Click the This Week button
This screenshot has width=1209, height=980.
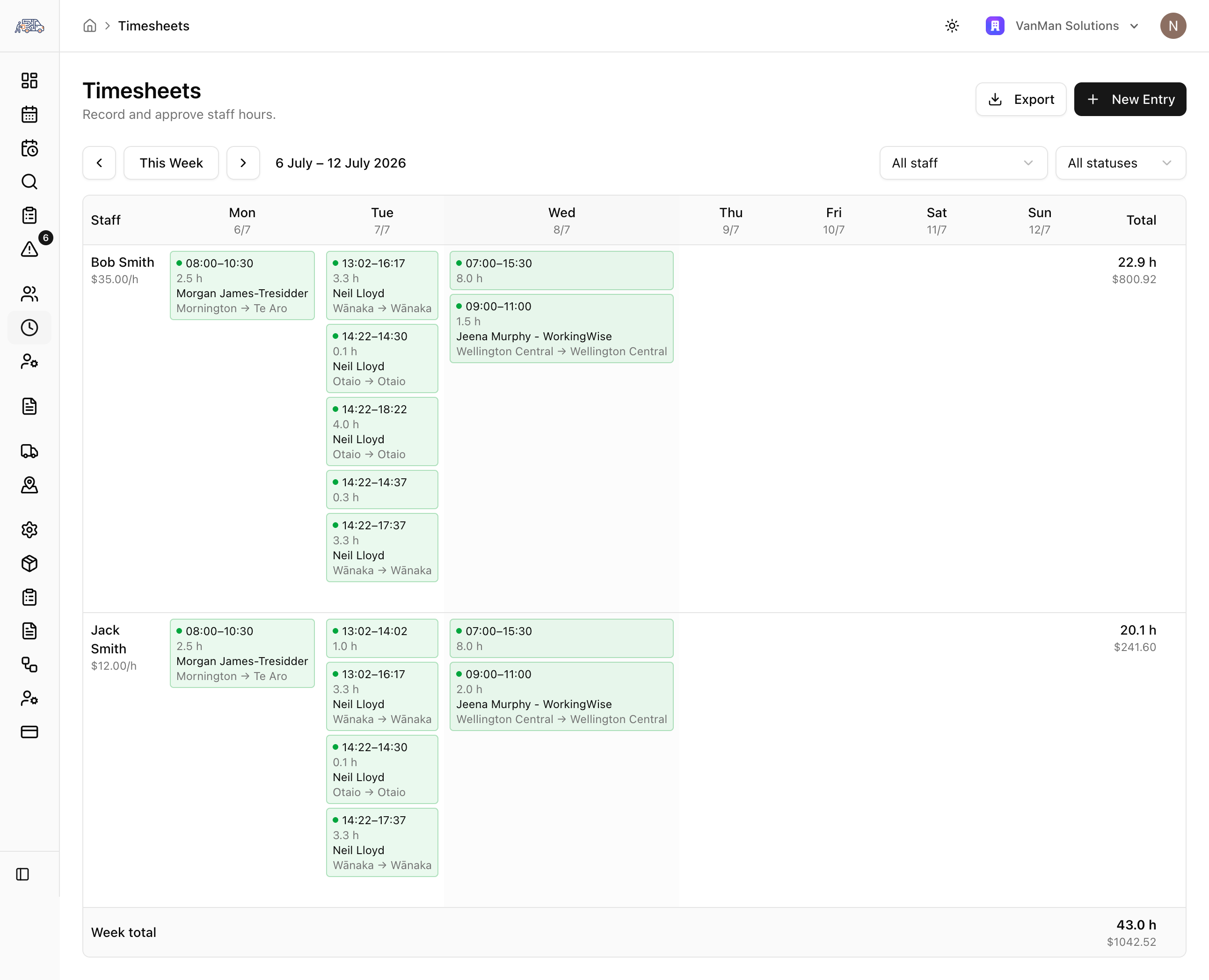[x=171, y=163]
